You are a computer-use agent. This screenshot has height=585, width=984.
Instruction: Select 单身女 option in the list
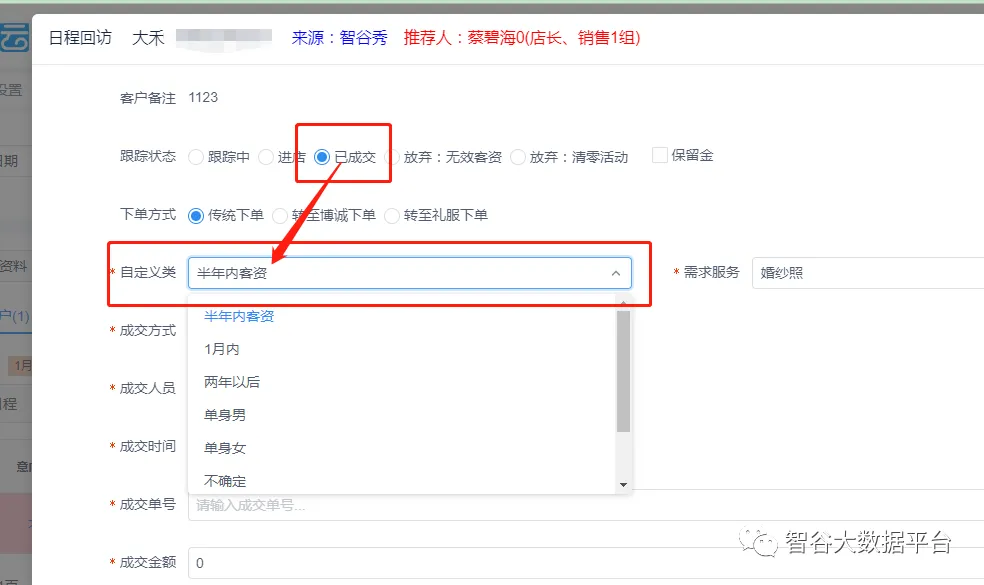pos(225,448)
